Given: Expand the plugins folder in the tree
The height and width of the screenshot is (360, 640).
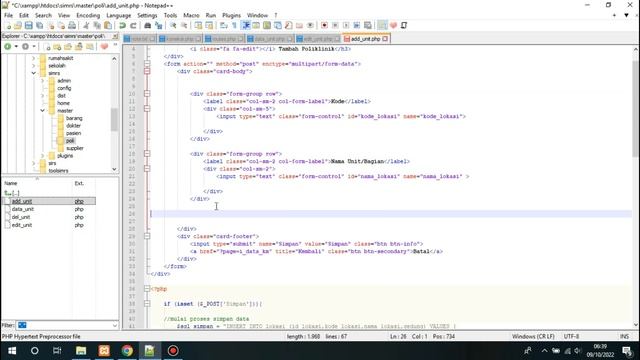Looking at the screenshot, I should click(42, 156).
